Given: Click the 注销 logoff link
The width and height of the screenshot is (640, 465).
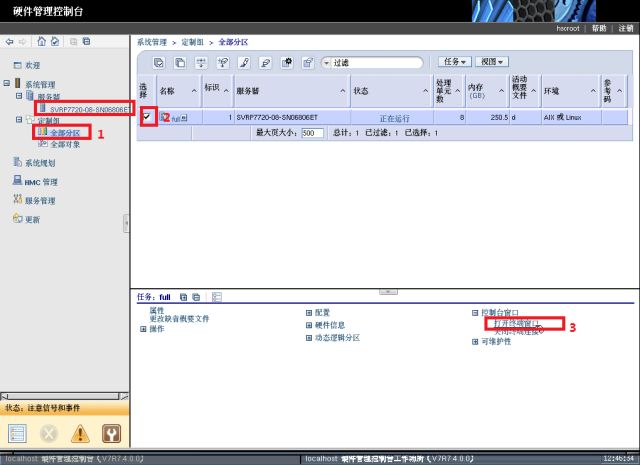Looking at the screenshot, I should pos(625,28).
